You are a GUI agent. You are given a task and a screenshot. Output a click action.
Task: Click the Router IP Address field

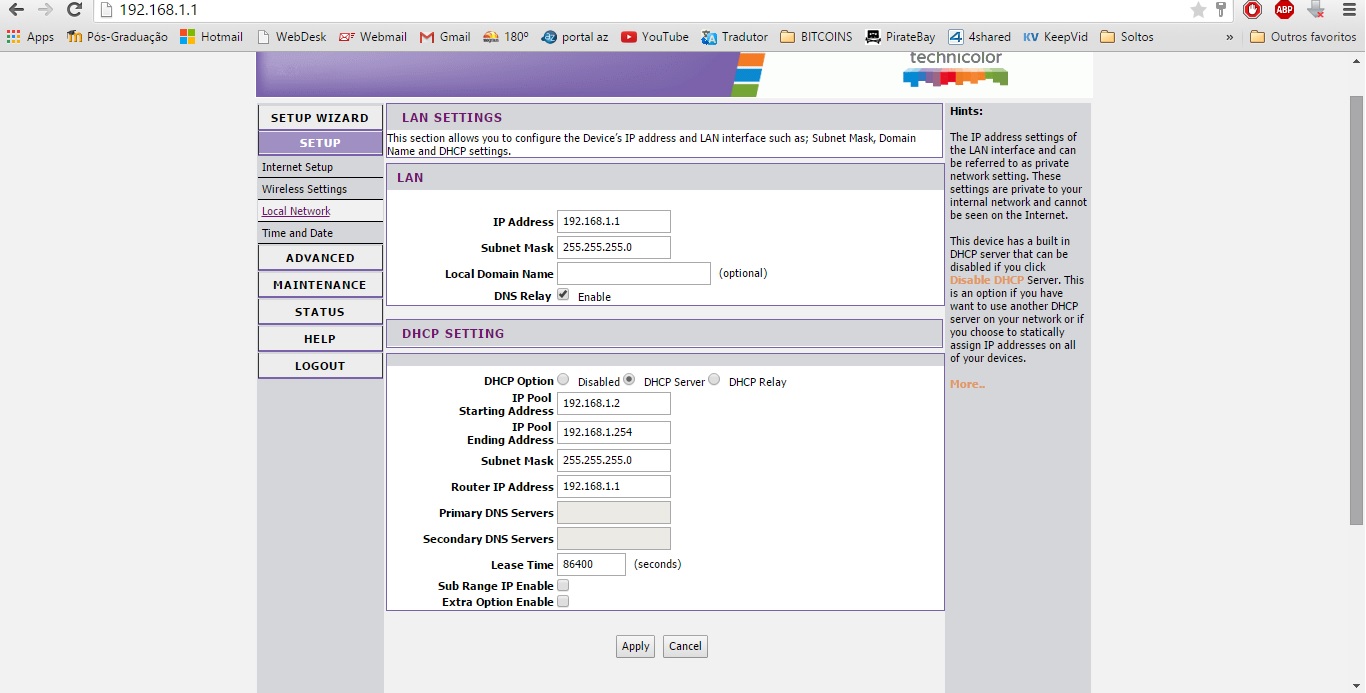click(x=614, y=486)
